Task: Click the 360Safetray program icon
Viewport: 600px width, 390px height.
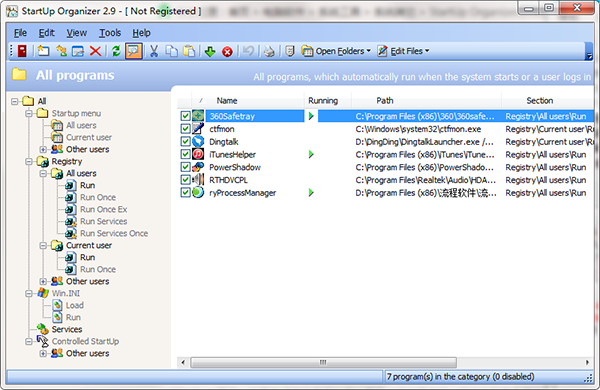Action: [x=198, y=116]
